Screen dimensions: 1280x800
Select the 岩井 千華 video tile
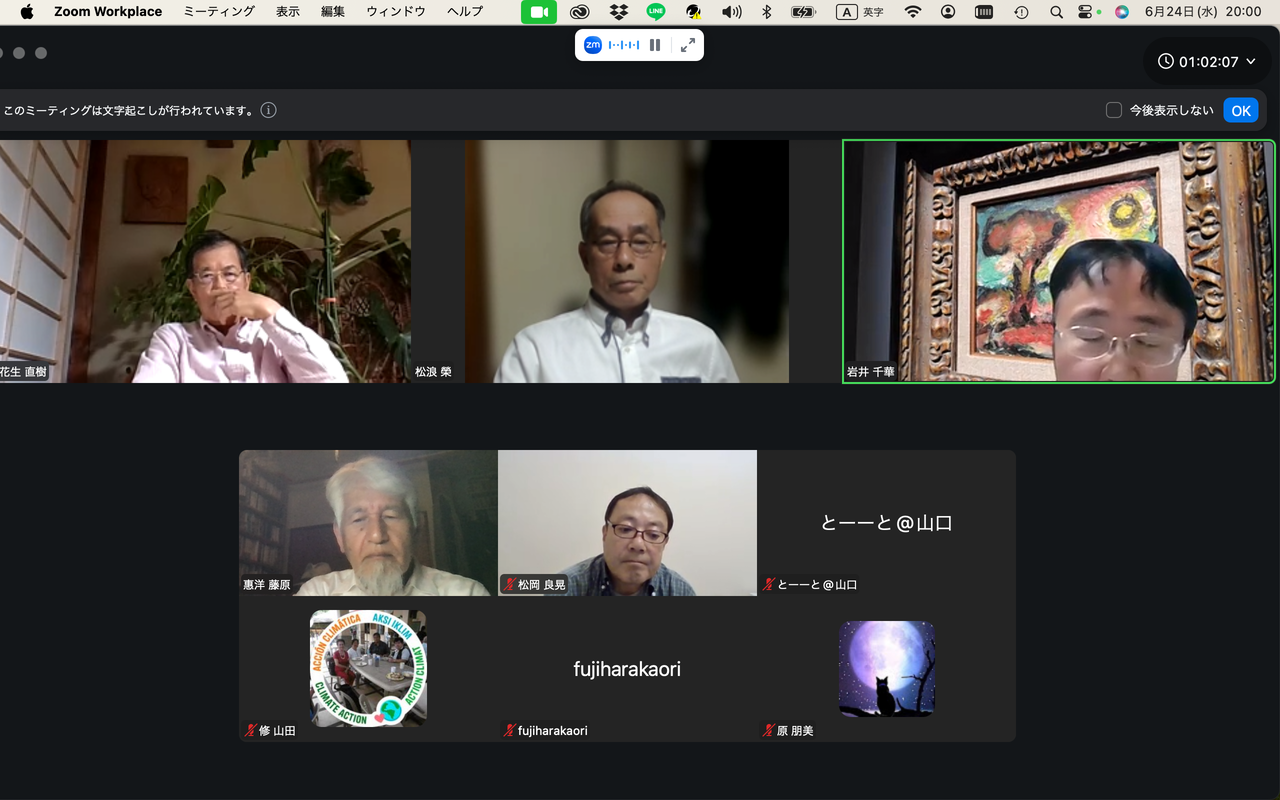[1059, 261]
